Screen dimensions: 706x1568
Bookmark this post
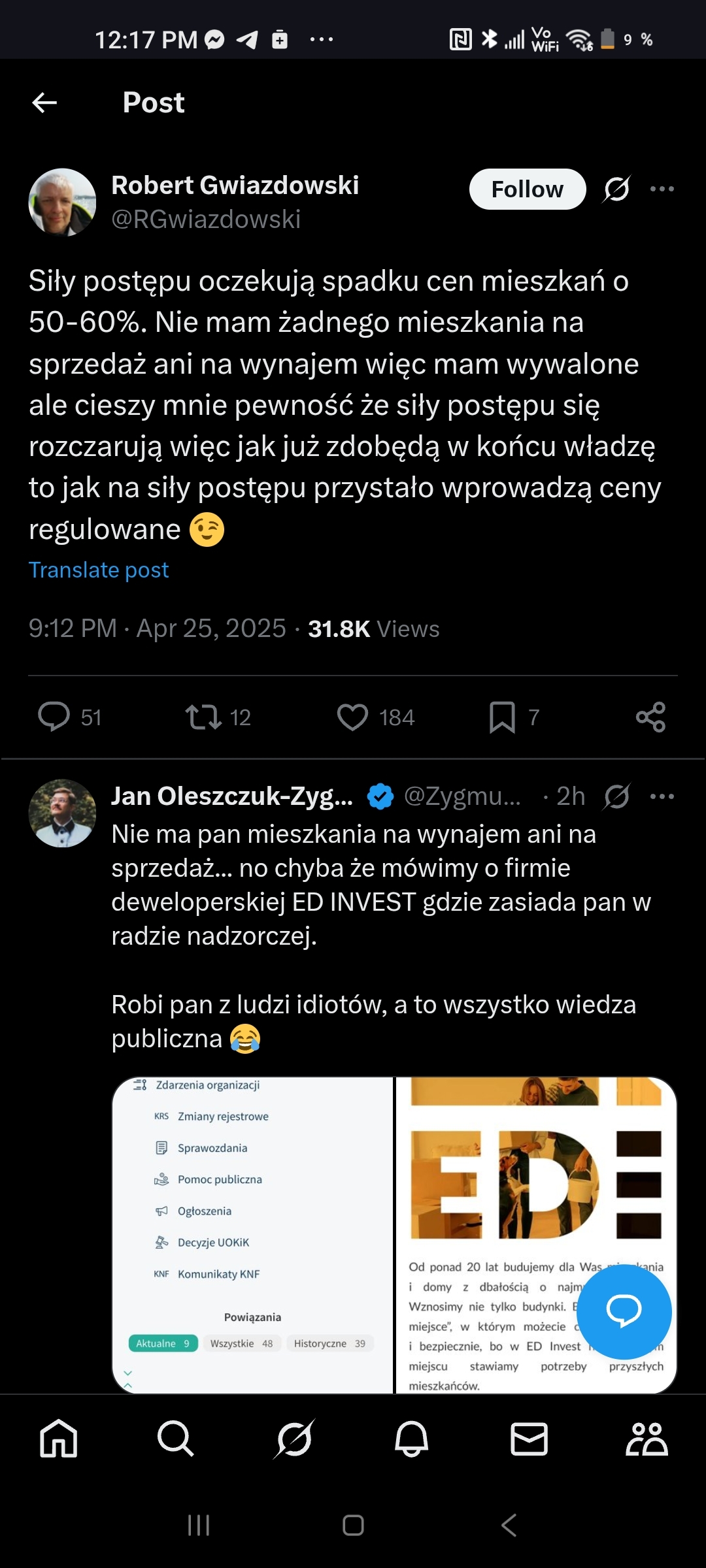click(x=502, y=717)
